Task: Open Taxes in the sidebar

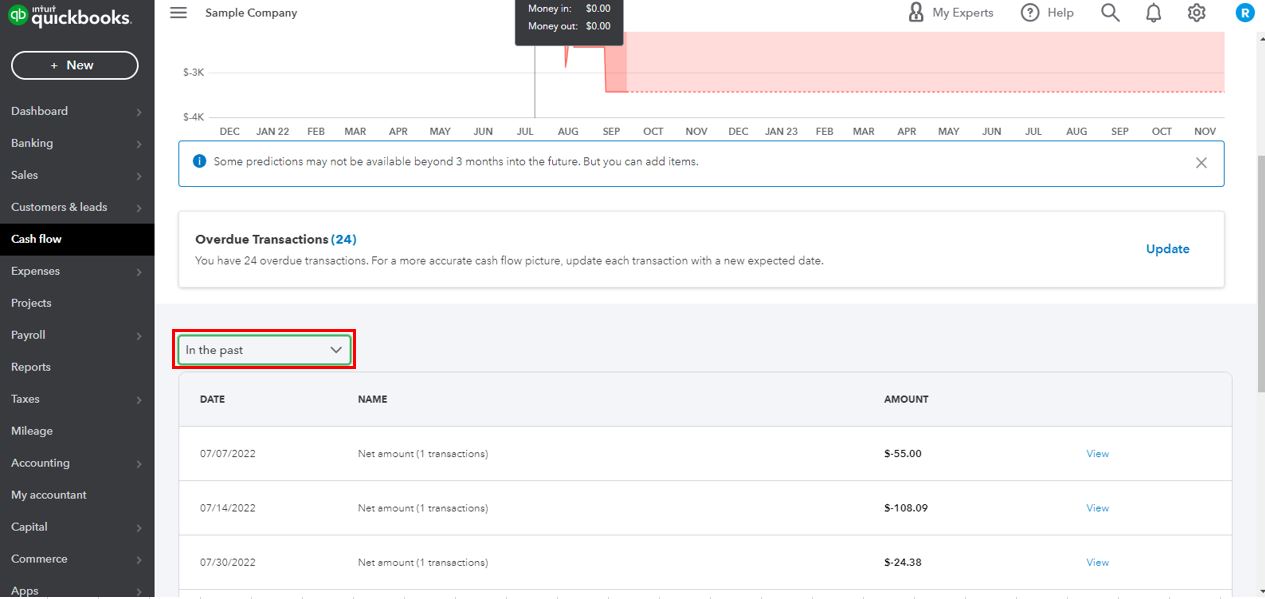Action: pyautogui.click(x=25, y=399)
